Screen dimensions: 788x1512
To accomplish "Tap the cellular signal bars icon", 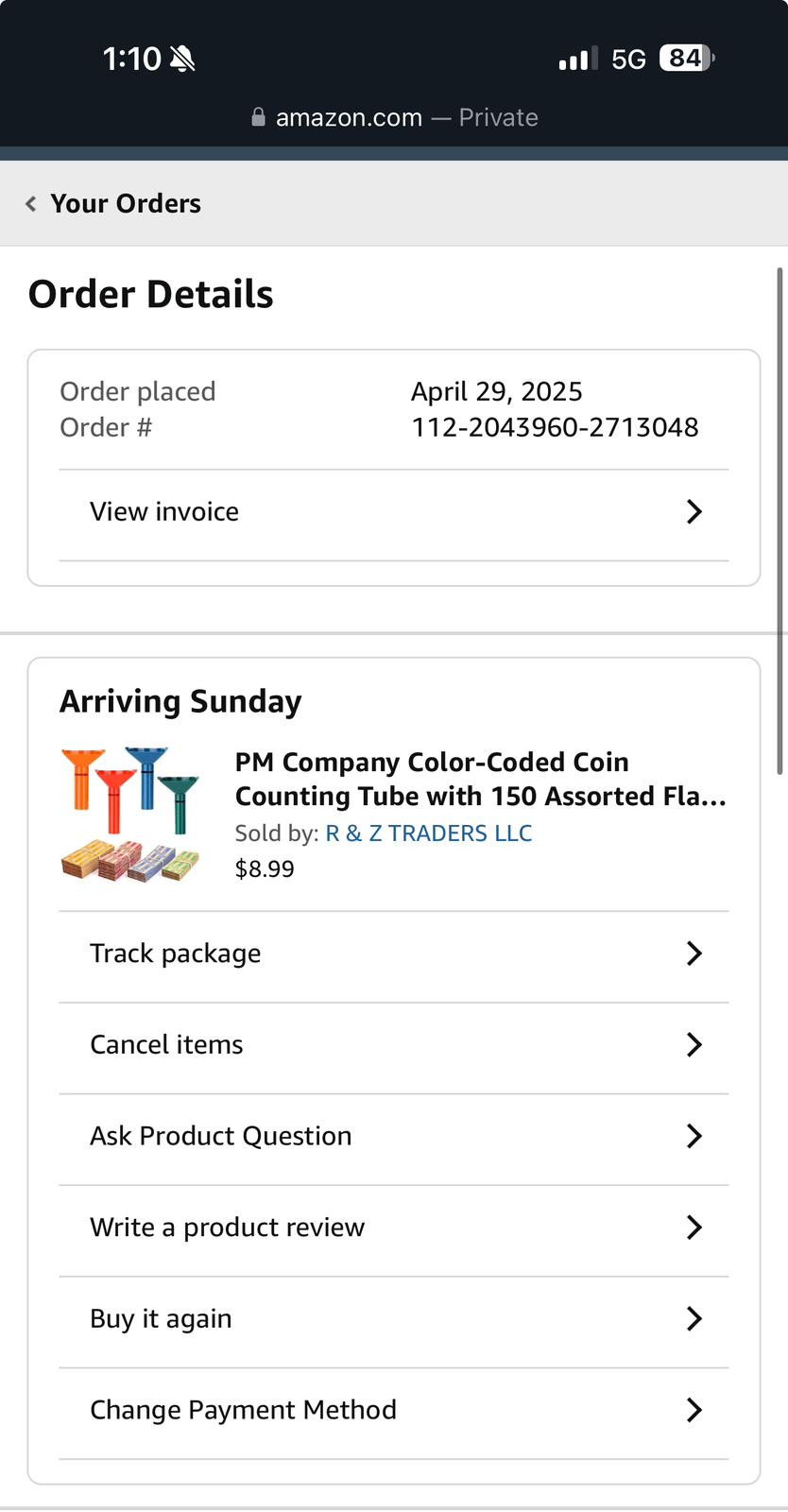I will (x=577, y=60).
